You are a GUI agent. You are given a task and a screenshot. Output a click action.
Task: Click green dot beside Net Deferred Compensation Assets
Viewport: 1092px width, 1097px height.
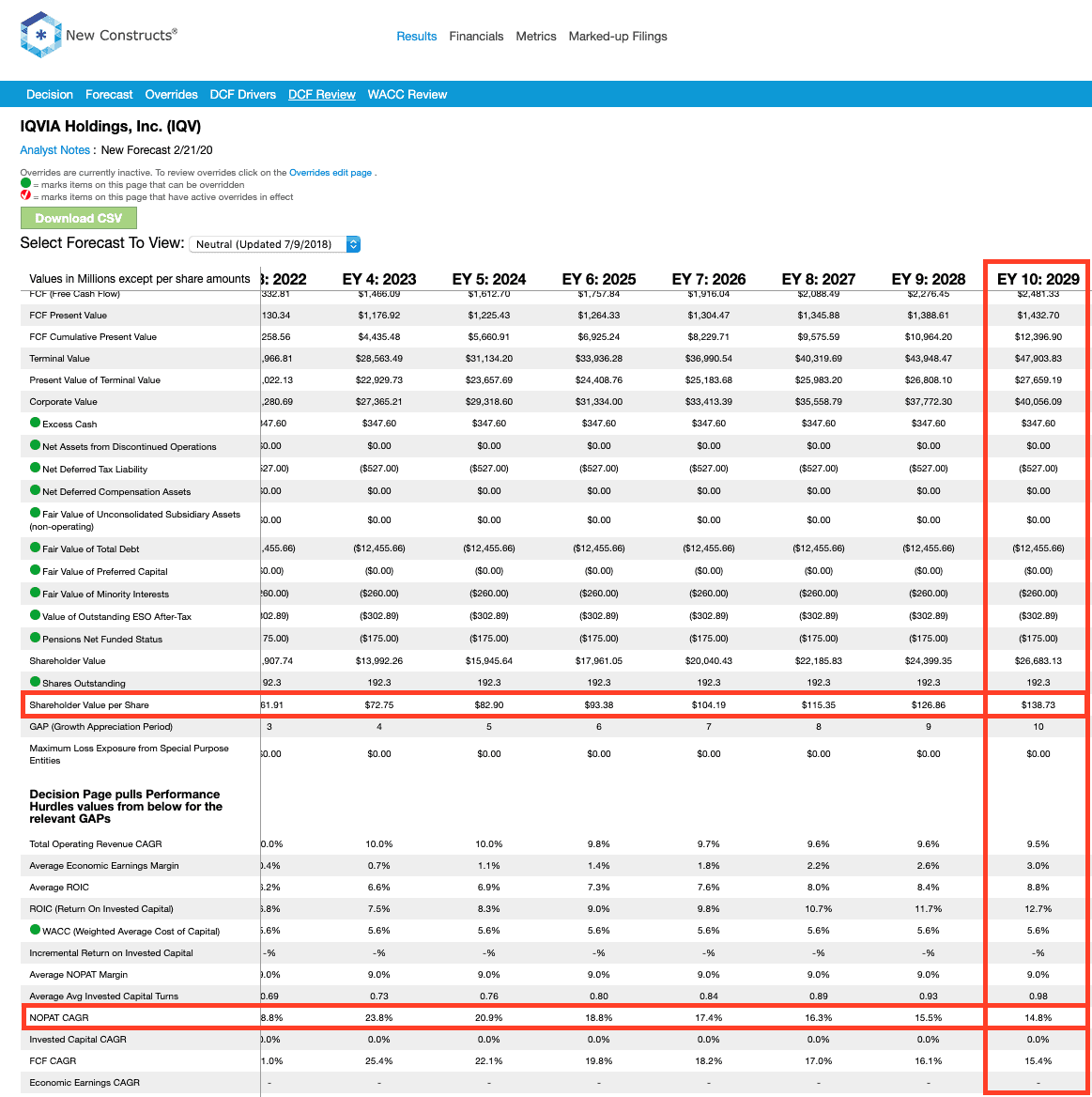click(35, 489)
